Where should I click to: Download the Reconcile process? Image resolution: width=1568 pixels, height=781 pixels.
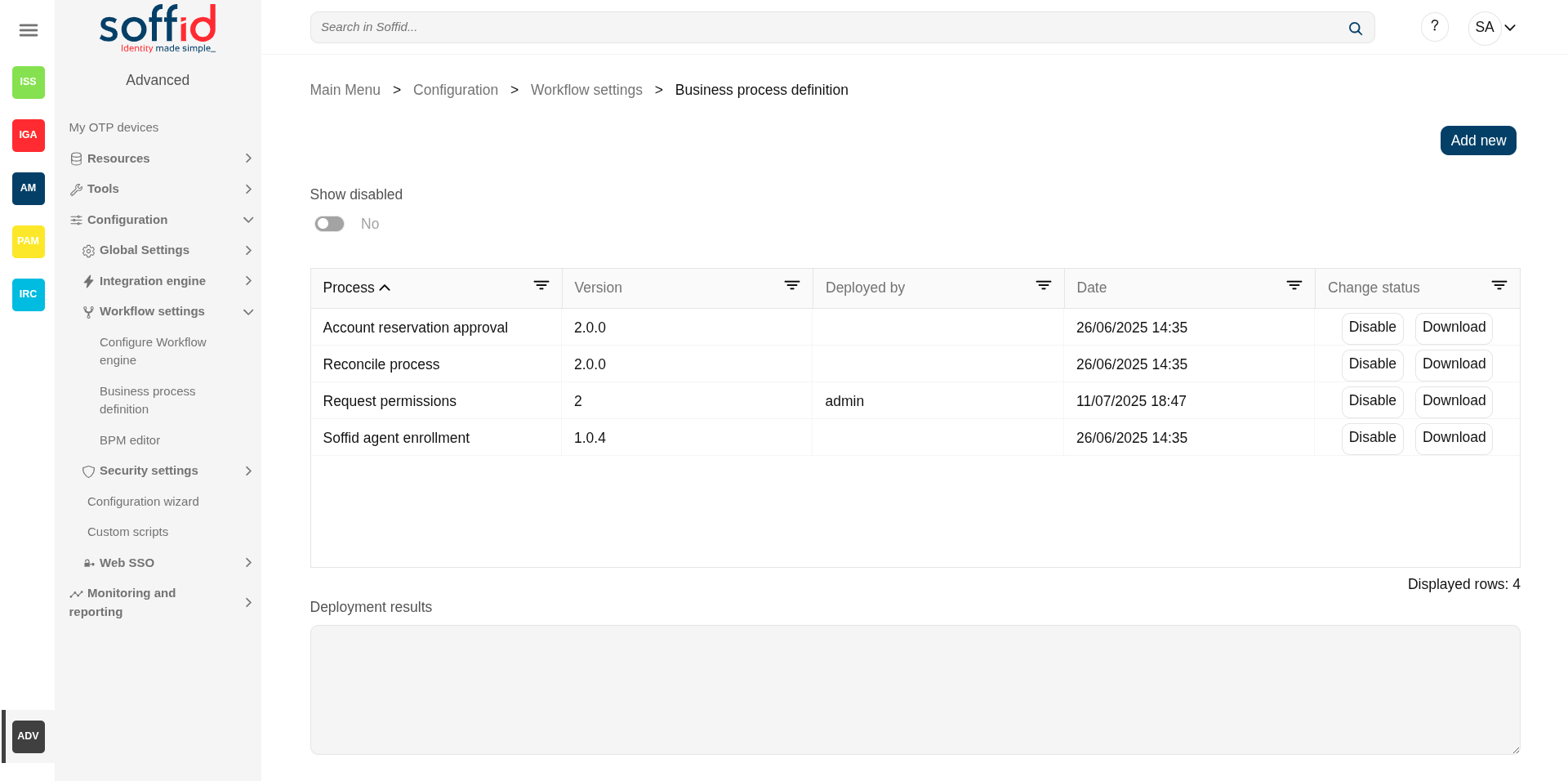coord(1454,364)
